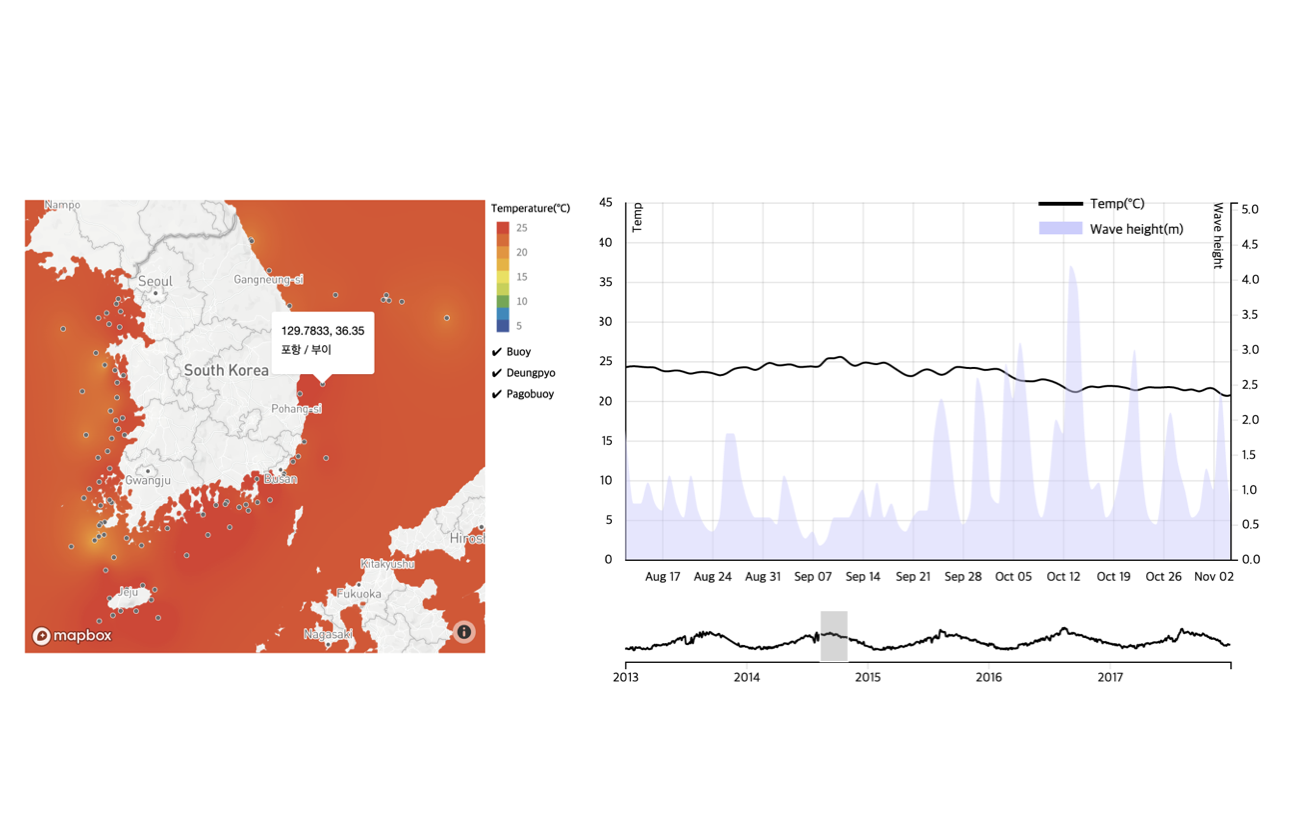Viewport: 1294px width, 840px height.
Task: Disable the Deungpyo layer
Action: (497, 373)
